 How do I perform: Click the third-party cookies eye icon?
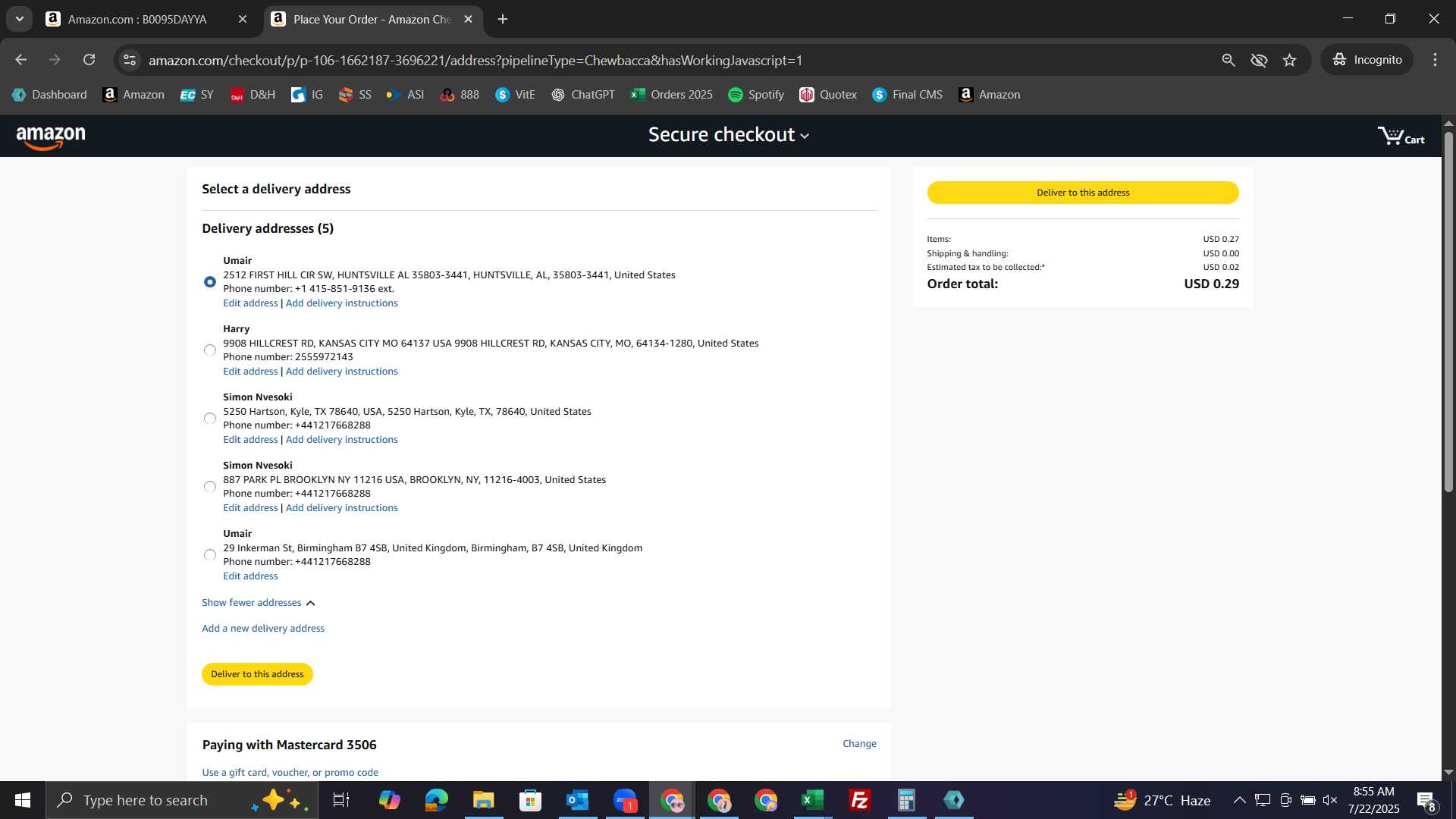(1259, 60)
